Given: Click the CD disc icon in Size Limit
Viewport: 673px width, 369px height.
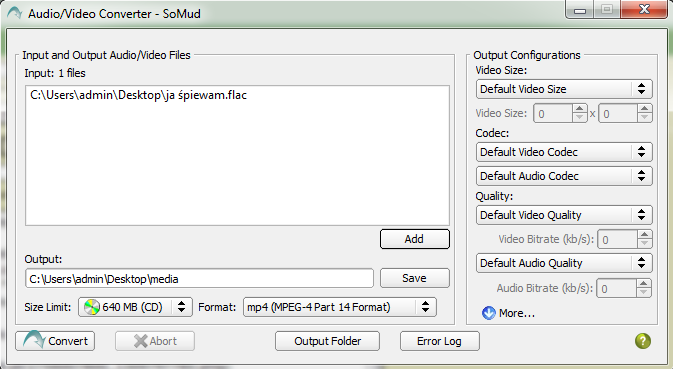Looking at the screenshot, I should (91, 307).
